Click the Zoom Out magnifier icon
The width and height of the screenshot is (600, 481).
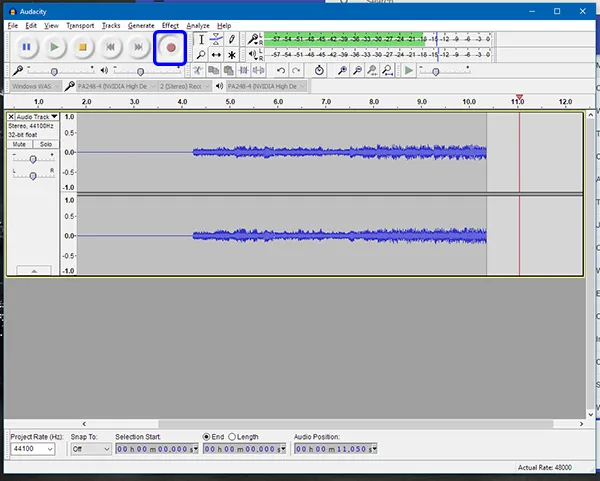click(x=357, y=70)
